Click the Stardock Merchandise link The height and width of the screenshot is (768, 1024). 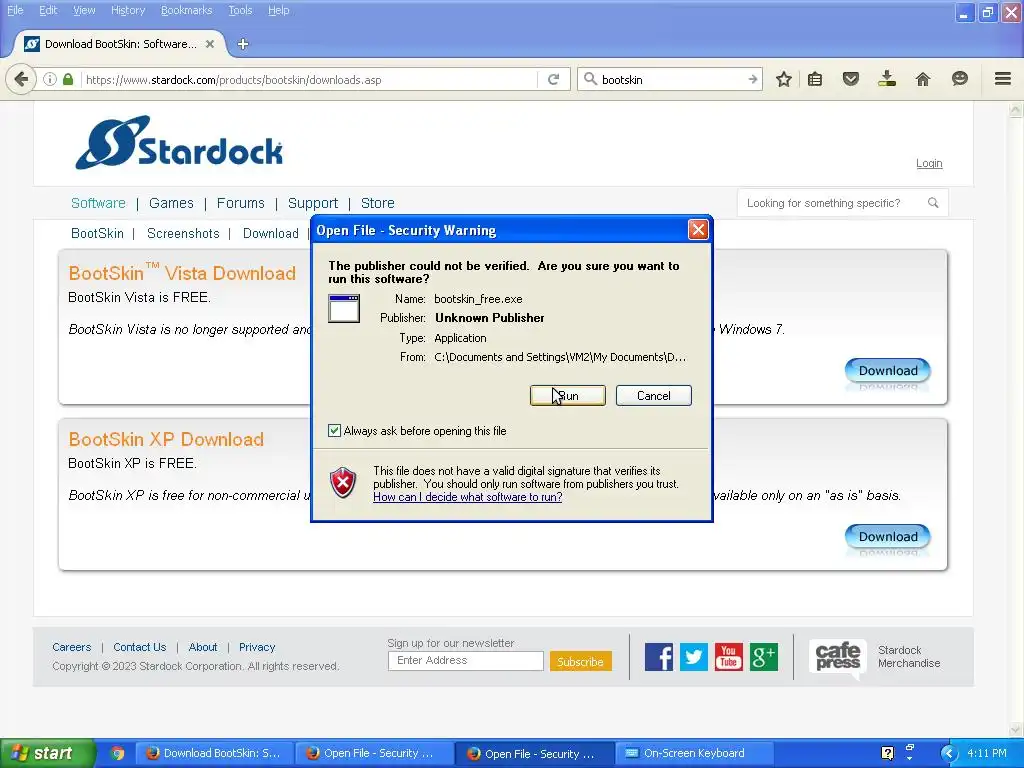pos(909,656)
